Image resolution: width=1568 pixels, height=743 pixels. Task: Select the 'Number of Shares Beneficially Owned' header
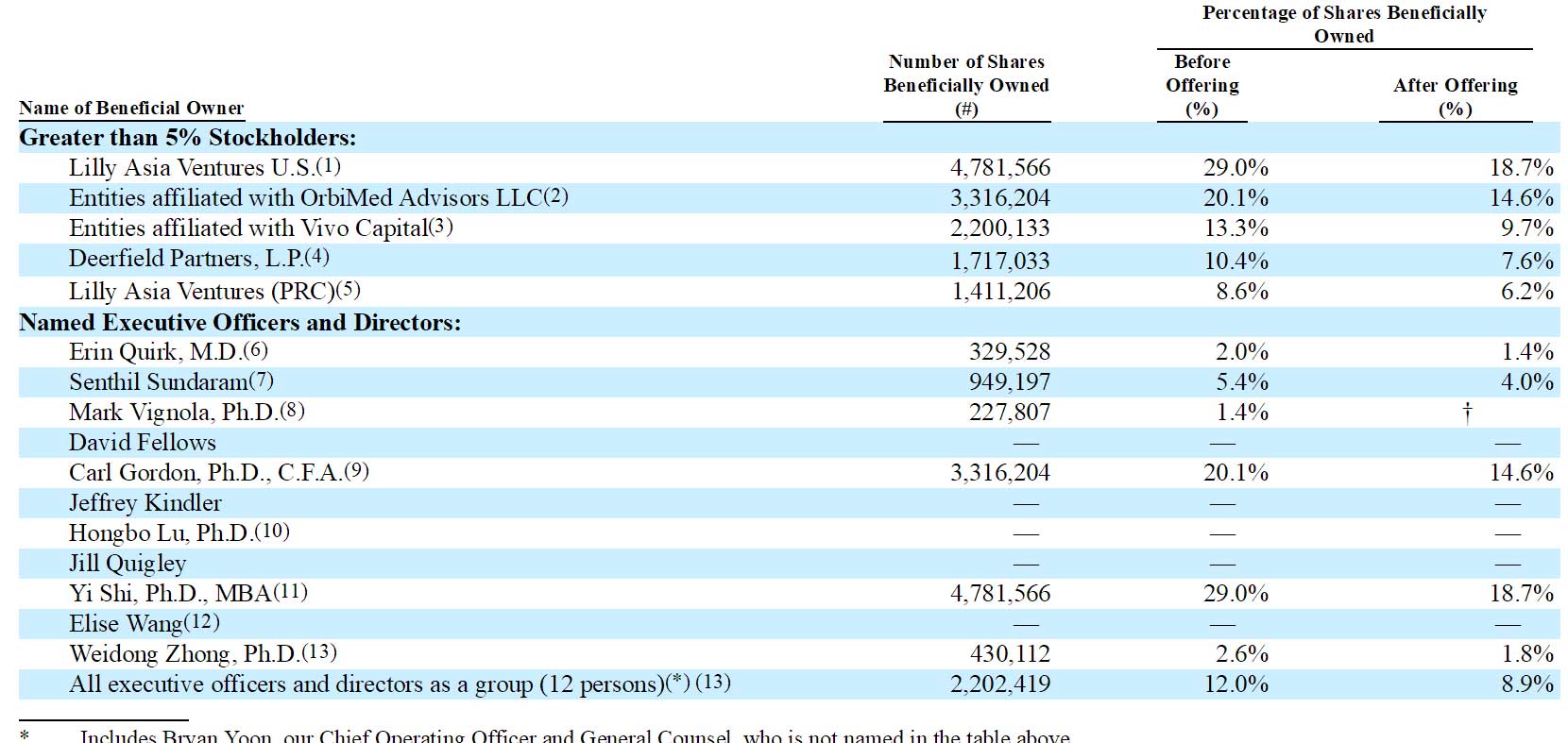point(966,85)
